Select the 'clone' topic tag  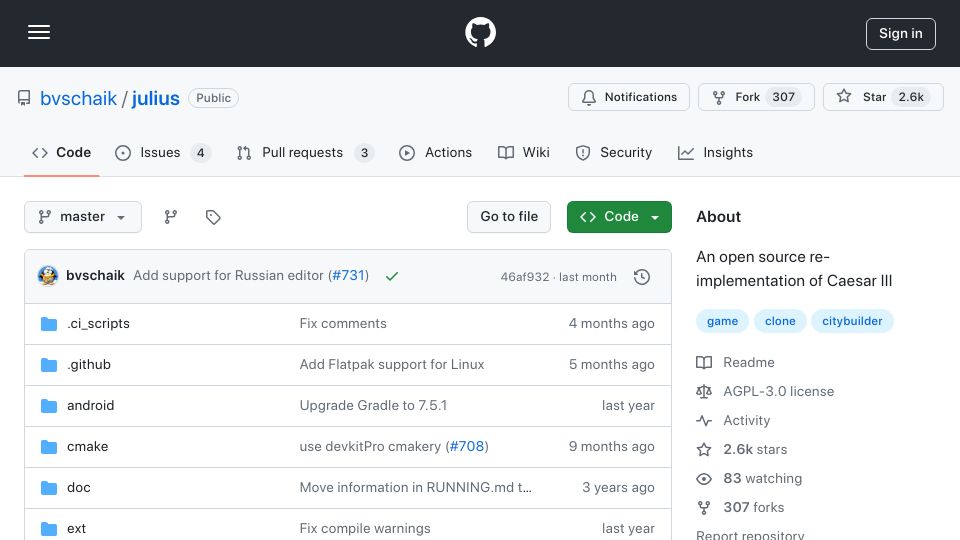(x=780, y=321)
